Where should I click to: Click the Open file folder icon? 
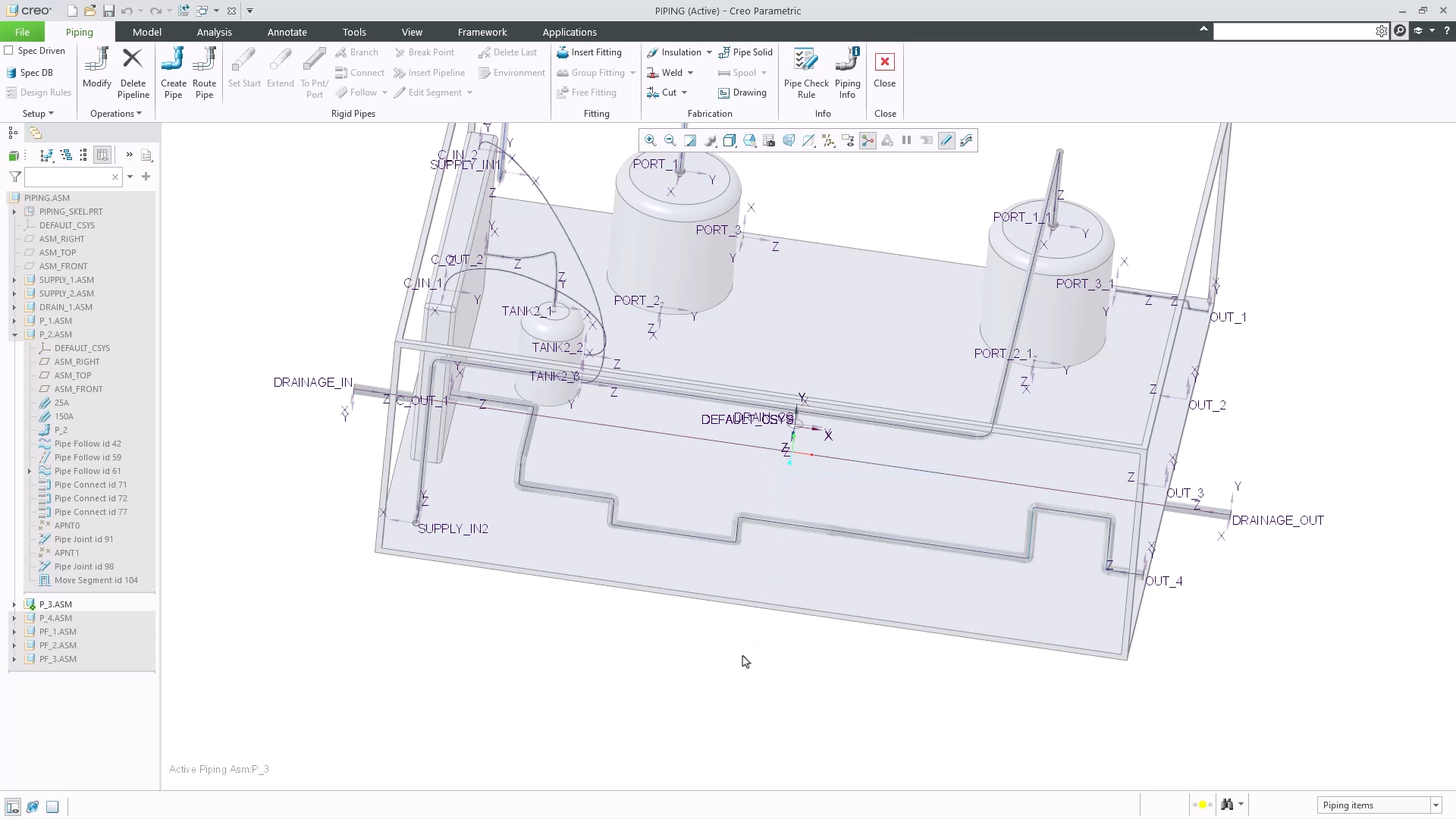(89, 11)
